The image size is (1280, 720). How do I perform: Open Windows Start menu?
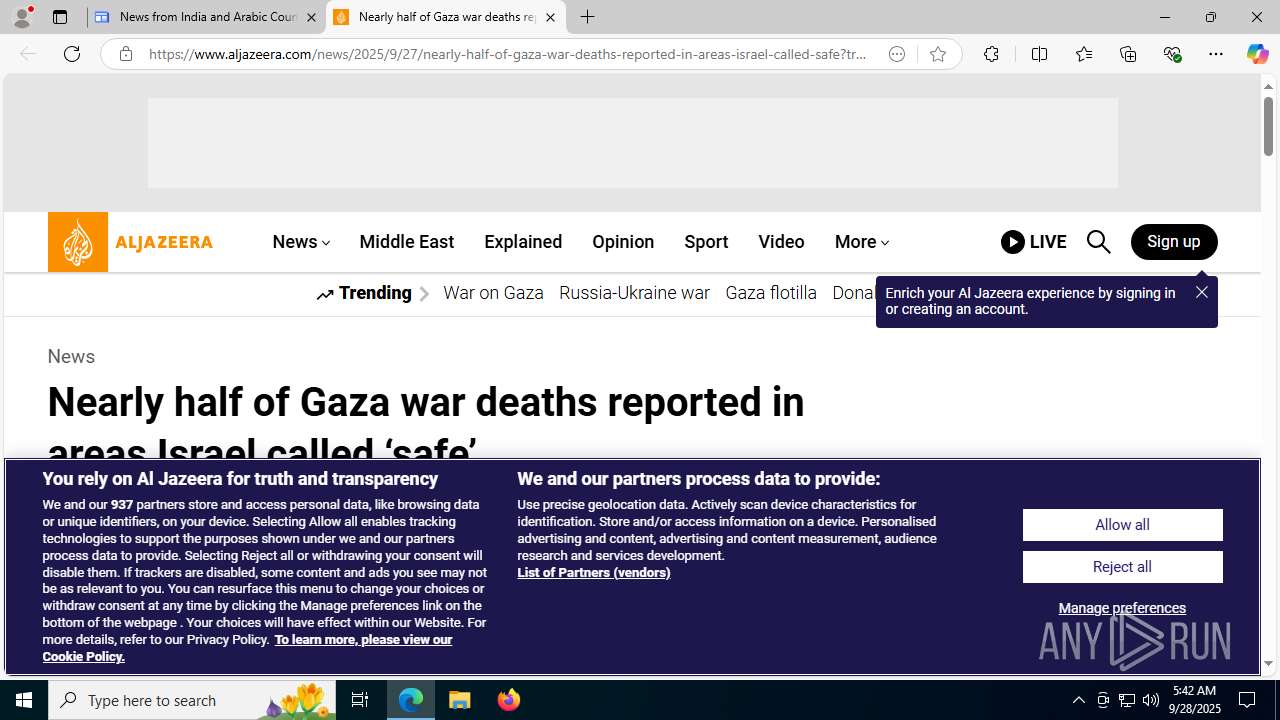[24, 700]
